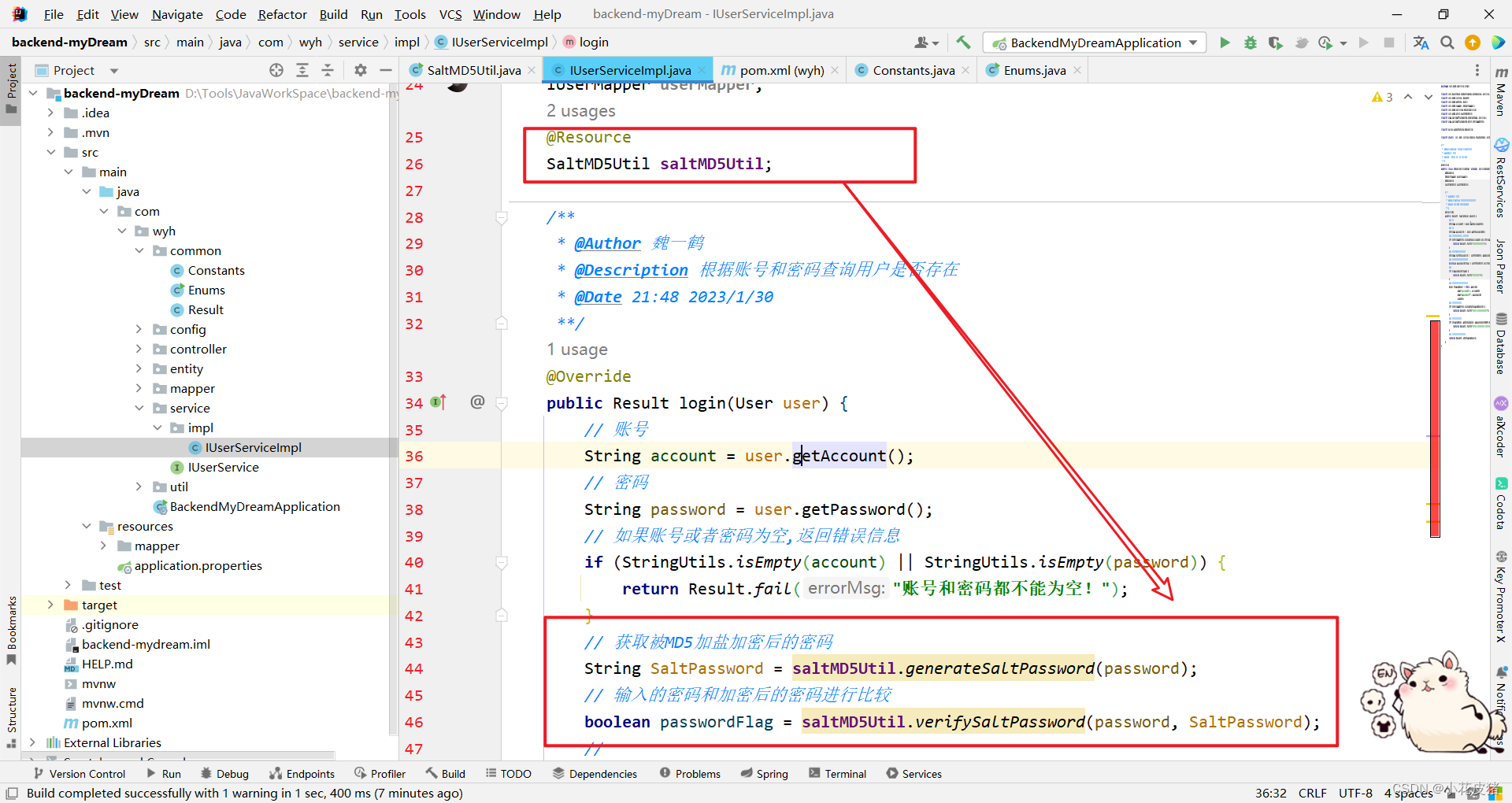Click the Search Everywhere magnifier icon

pyautogui.click(x=1447, y=43)
